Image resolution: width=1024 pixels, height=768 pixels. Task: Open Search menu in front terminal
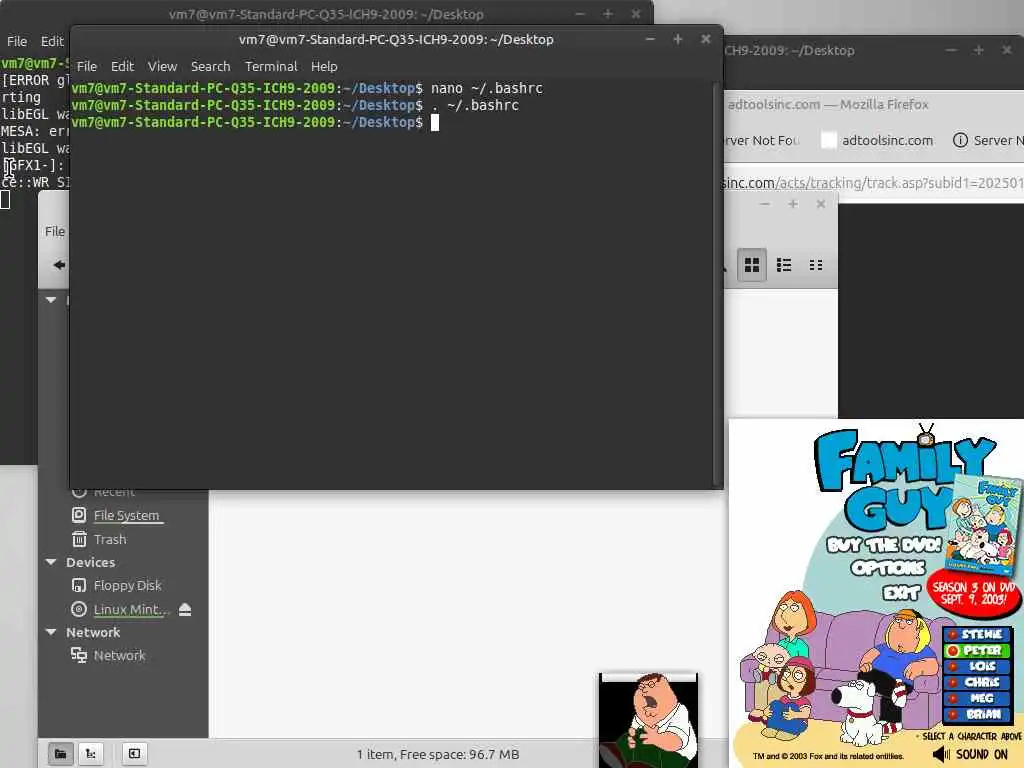click(210, 67)
